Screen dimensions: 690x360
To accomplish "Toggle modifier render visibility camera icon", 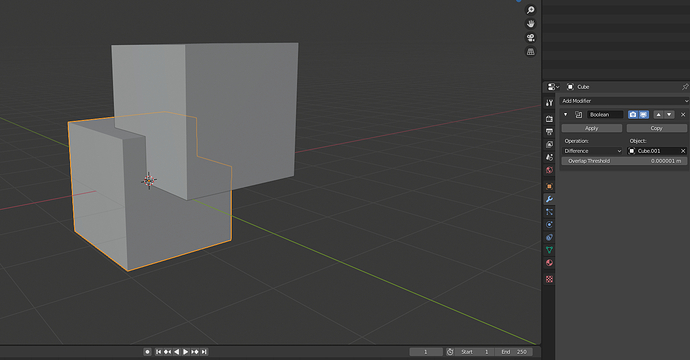I will (x=633, y=114).
